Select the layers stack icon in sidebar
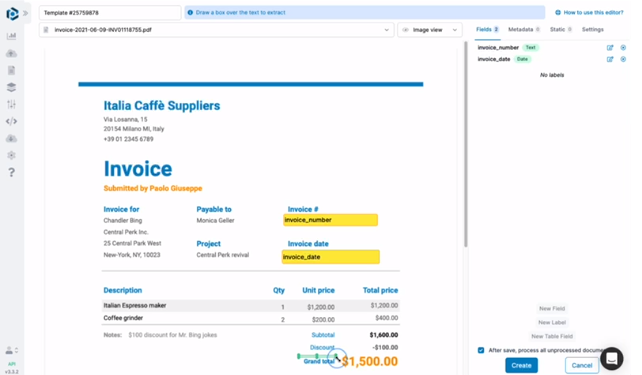The width and height of the screenshot is (642, 375). click(x=11, y=87)
